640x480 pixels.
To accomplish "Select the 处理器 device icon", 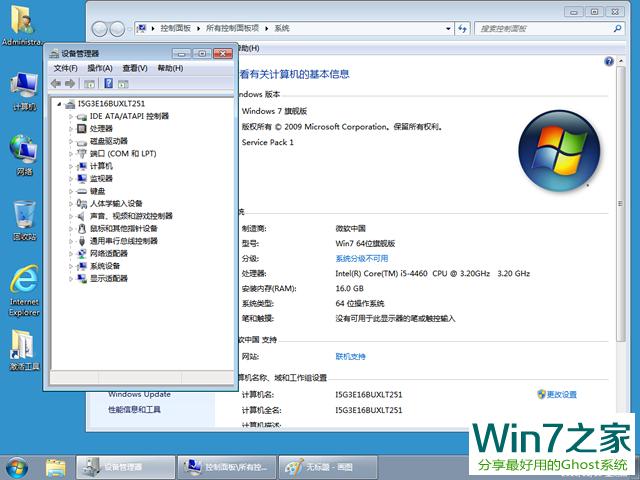I will [x=82, y=129].
